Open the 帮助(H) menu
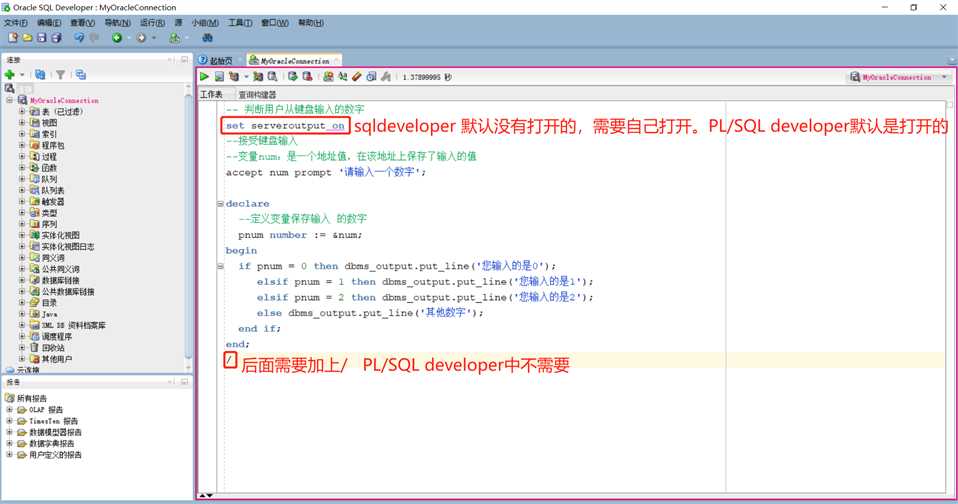Image resolution: width=958 pixels, height=504 pixels. pos(311,23)
